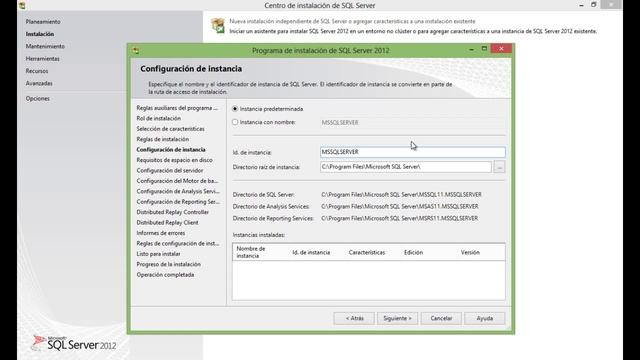The height and width of the screenshot is (360, 640).
Task: Select the Configuración de Reporting Services step
Action: click(x=178, y=202)
